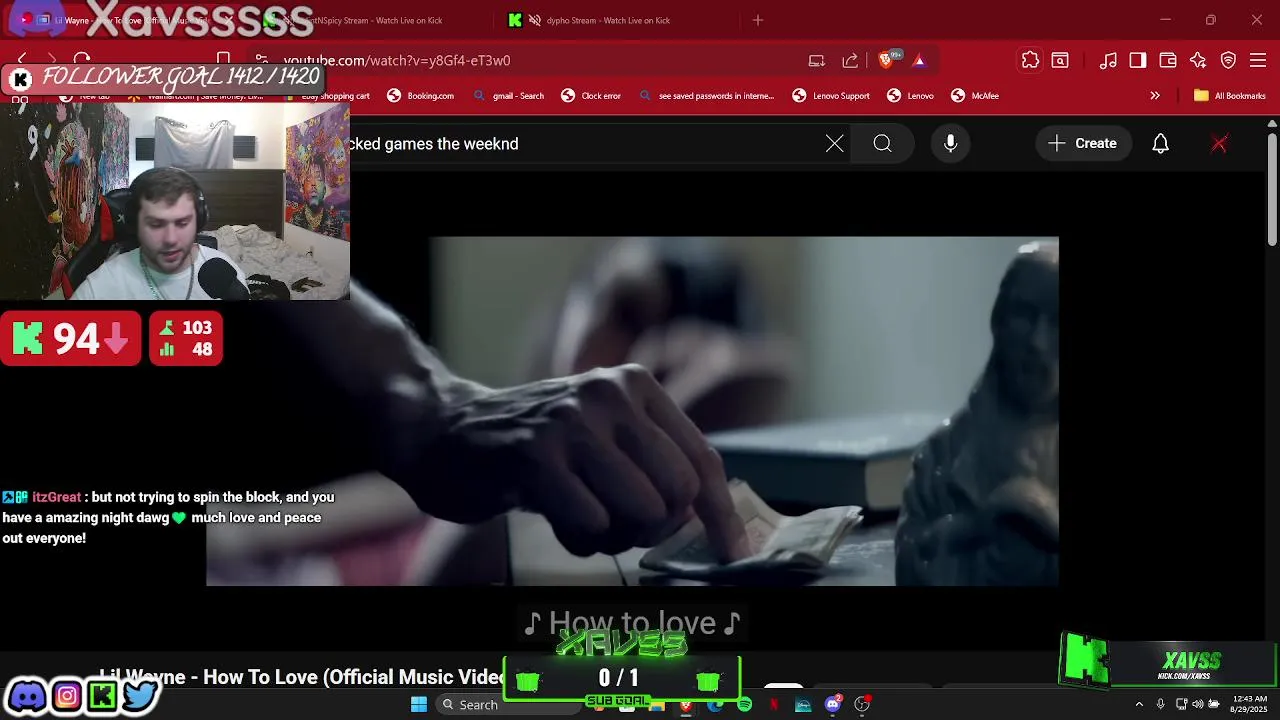The image size is (1280, 720).
Task: Open Brave Rewards triangle icon
Action: click(x=919, y=60)
